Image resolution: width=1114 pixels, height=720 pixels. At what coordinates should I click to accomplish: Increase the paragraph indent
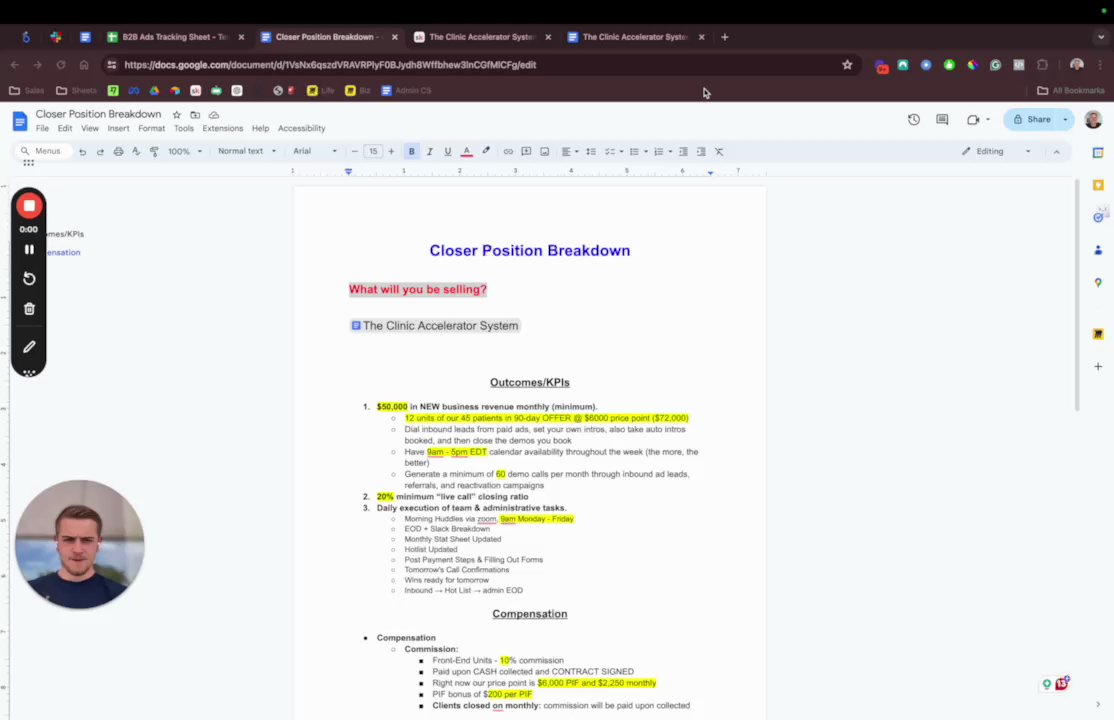[x=701, y=151]
